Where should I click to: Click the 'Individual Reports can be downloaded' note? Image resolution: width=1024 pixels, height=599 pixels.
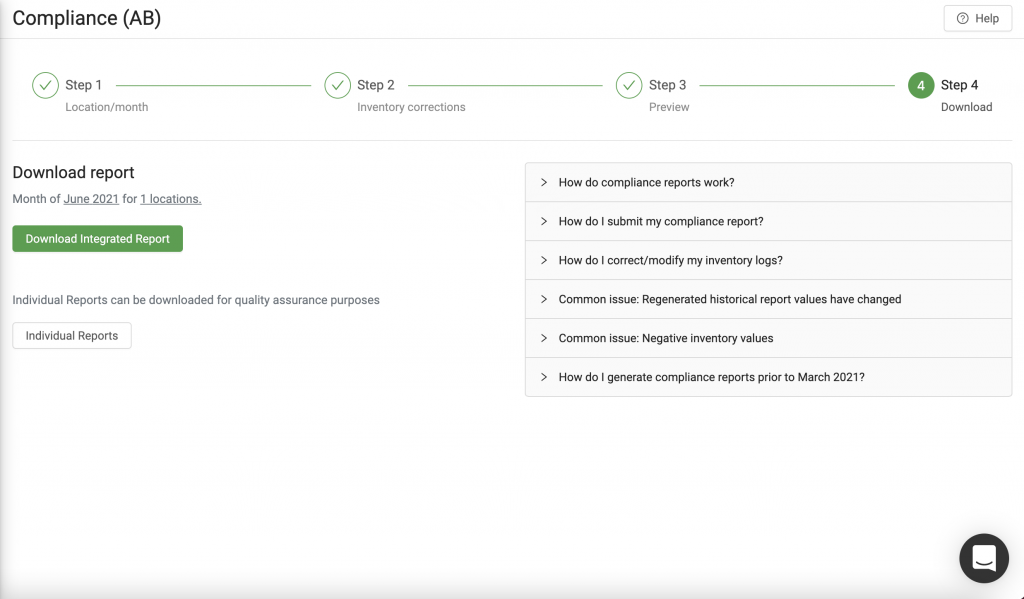click(196, 300)
